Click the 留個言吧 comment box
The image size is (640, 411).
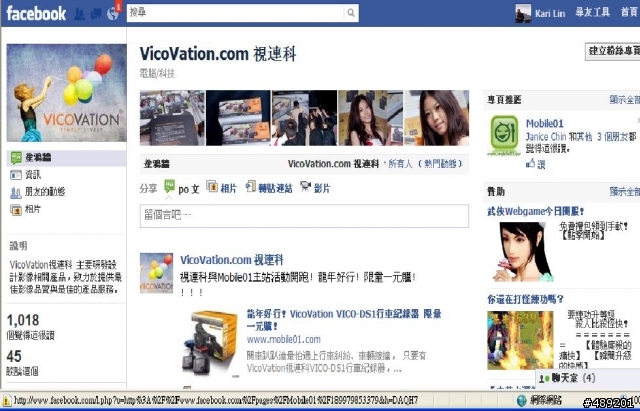pos(304,215)
